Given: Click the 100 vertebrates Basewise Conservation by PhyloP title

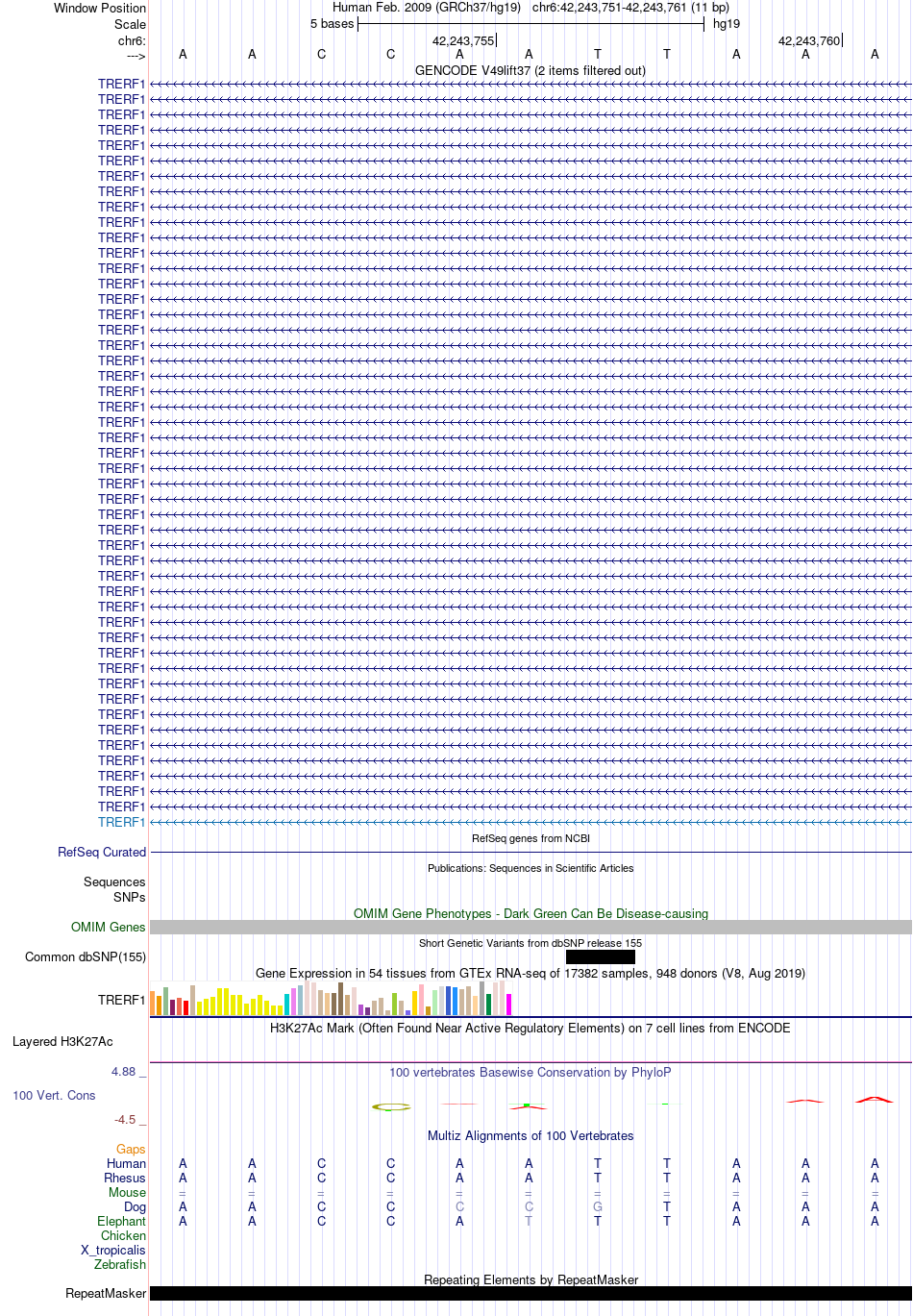Looking at the screenshot, I should pyautogui.click(x=531, y=1072).
